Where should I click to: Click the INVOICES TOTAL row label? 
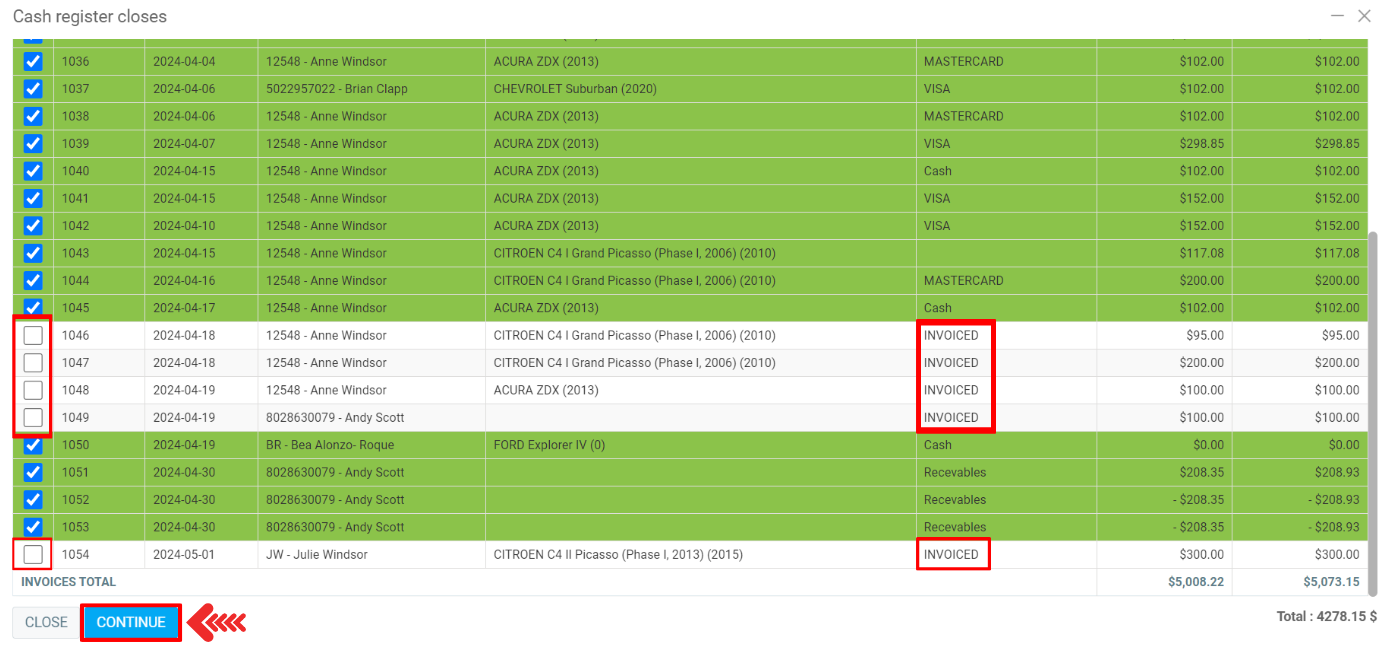pyautogui.click(x=69, y=582)
